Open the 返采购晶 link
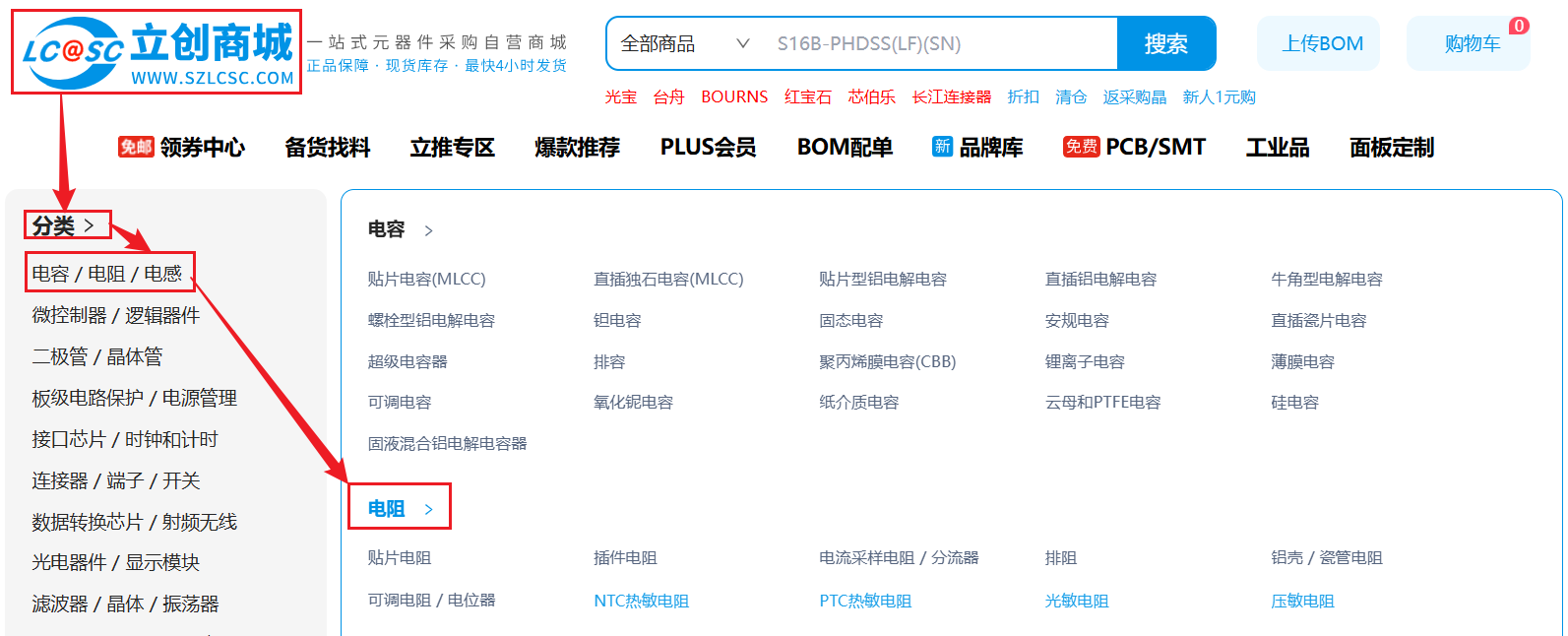This screenshot has width=1568, height=636. (1135, 96)
